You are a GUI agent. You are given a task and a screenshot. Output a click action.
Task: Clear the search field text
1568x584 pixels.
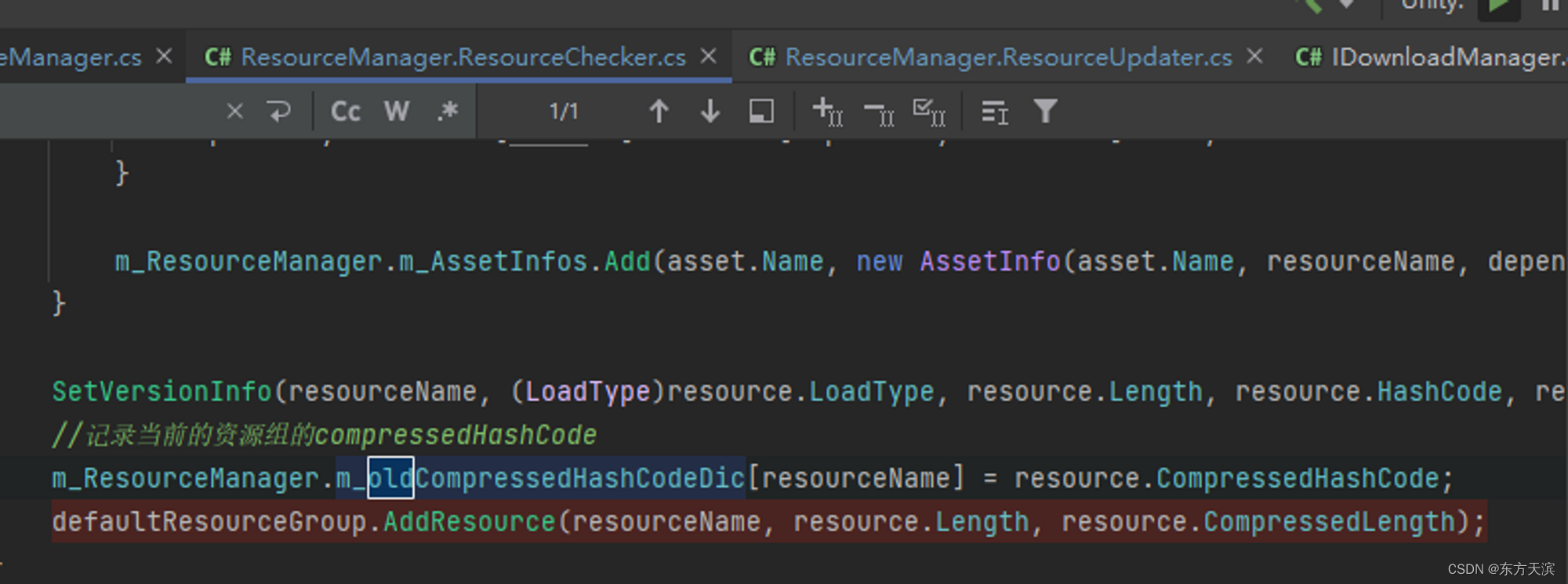tap(234, 111)
